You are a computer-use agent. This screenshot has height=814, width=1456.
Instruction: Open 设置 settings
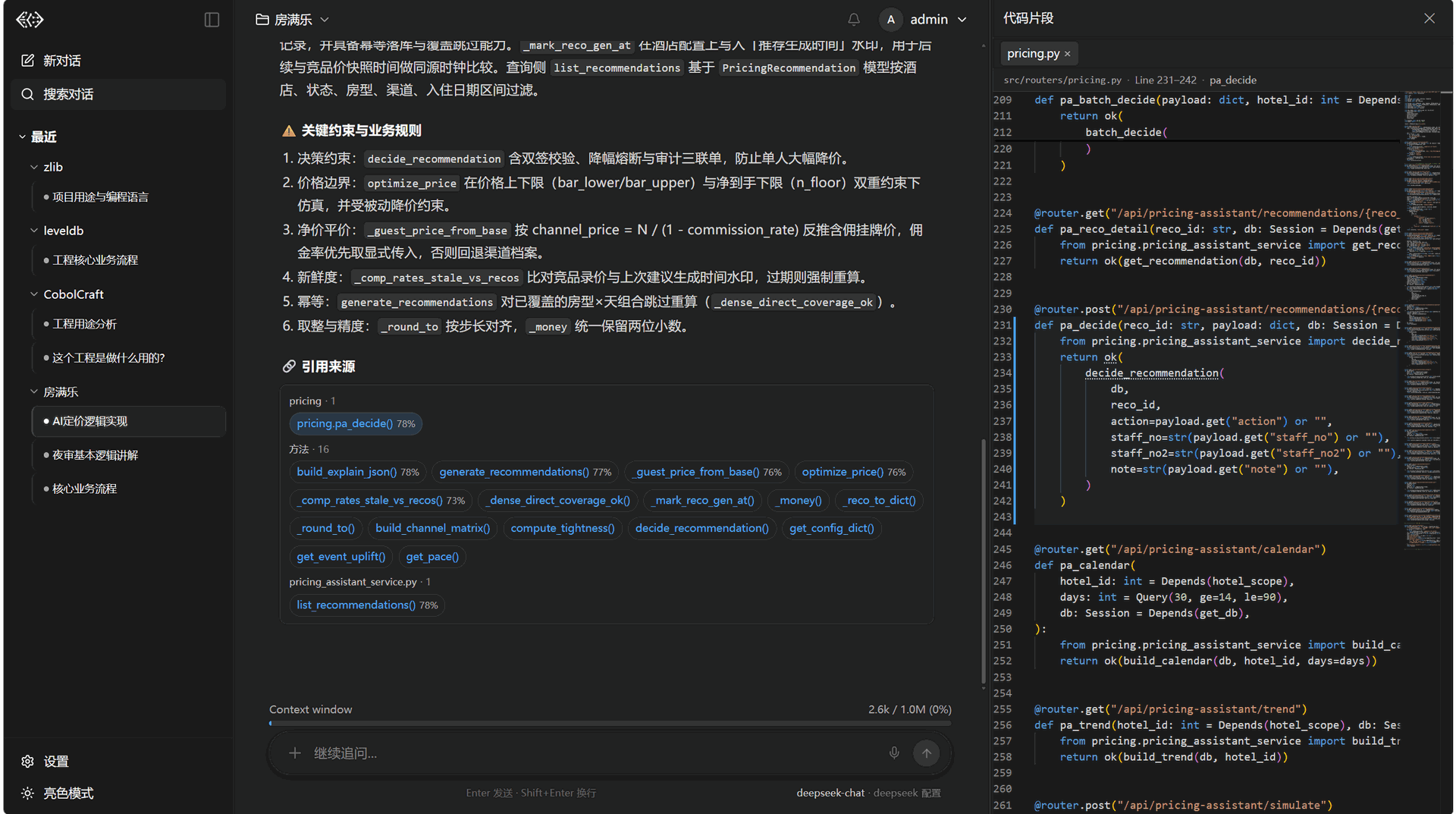pos(45,761)
